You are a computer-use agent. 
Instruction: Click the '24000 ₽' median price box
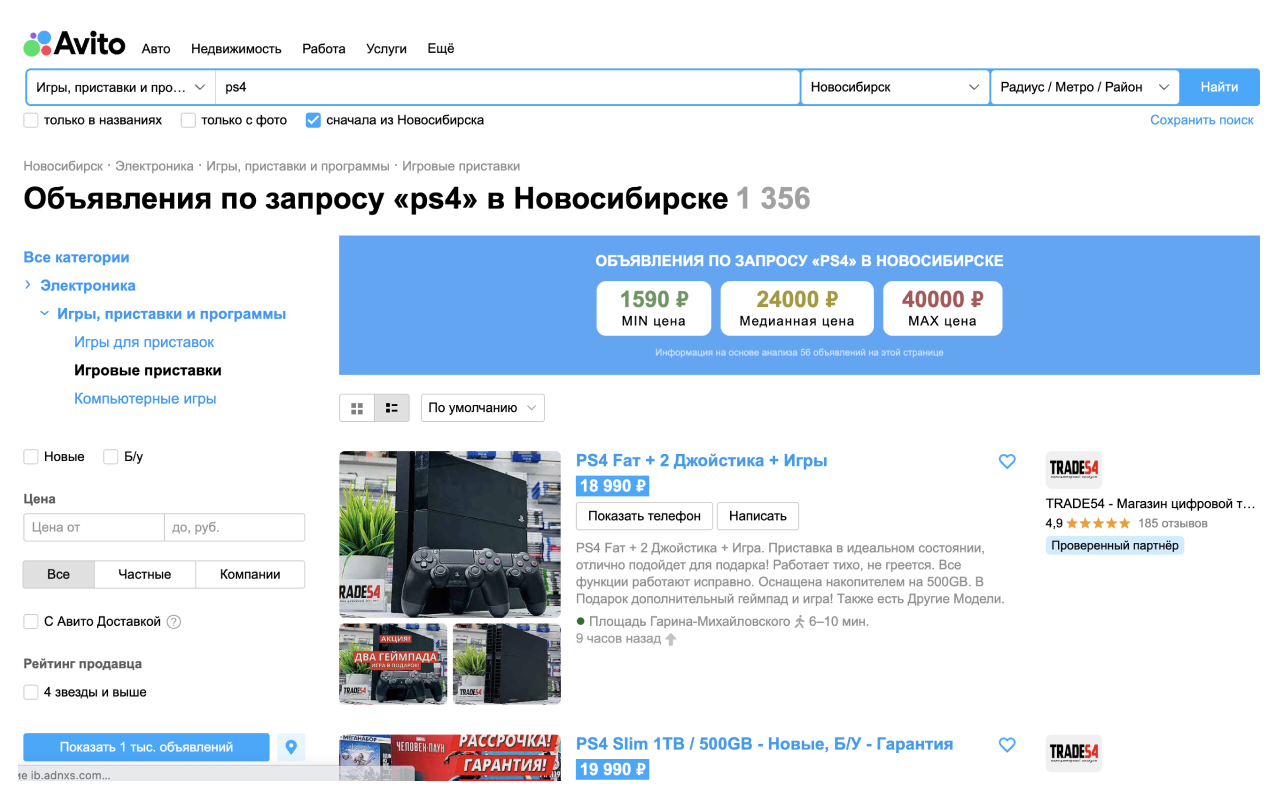pos(797,308)
